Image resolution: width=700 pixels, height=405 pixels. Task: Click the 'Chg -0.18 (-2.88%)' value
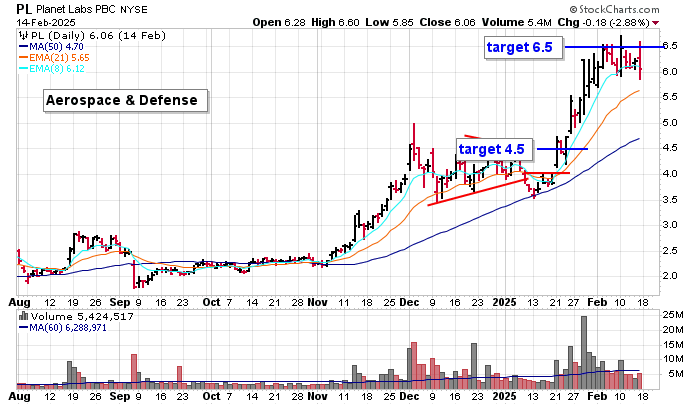pyautogui.click(x=604, y=22)
